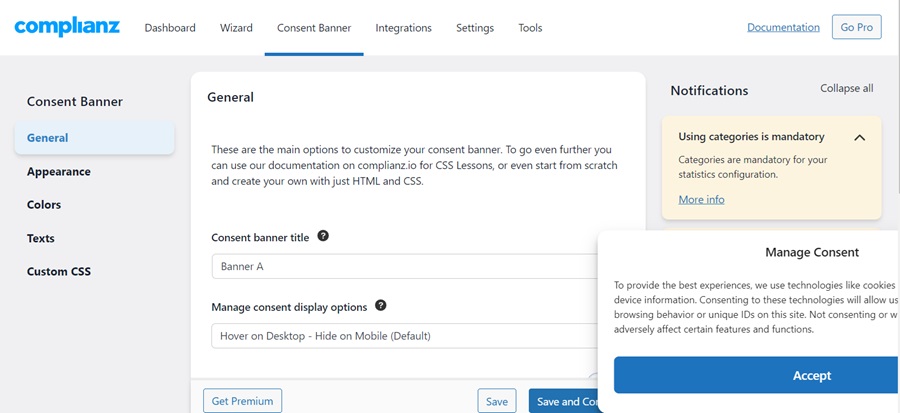Open the Colors section in sidebar

44,205
